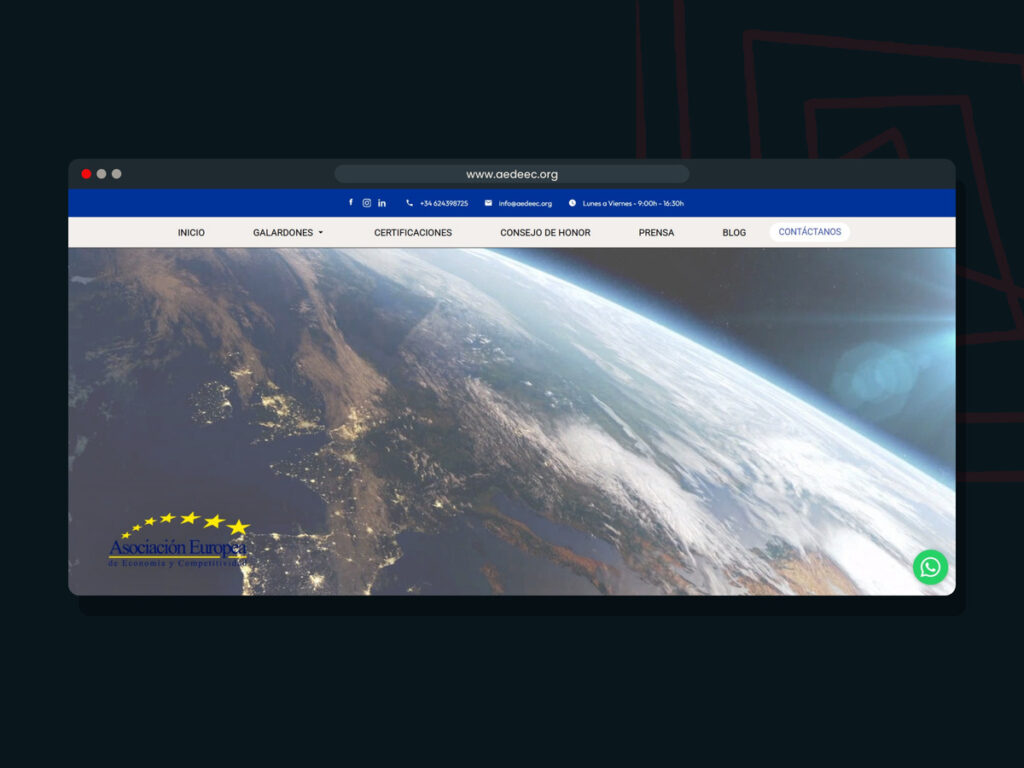
Task: Click the Earth hero banner image
Action: click(x=512, y=421)
